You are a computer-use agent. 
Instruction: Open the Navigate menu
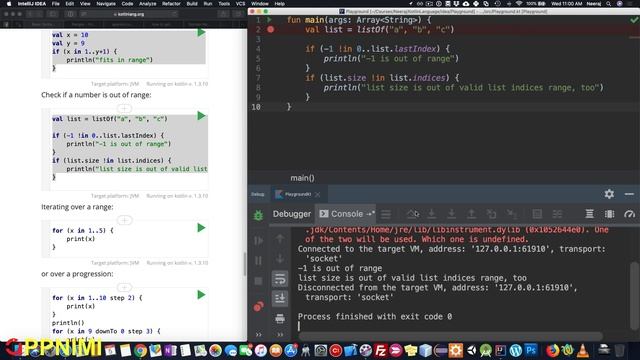coord(106,4)
